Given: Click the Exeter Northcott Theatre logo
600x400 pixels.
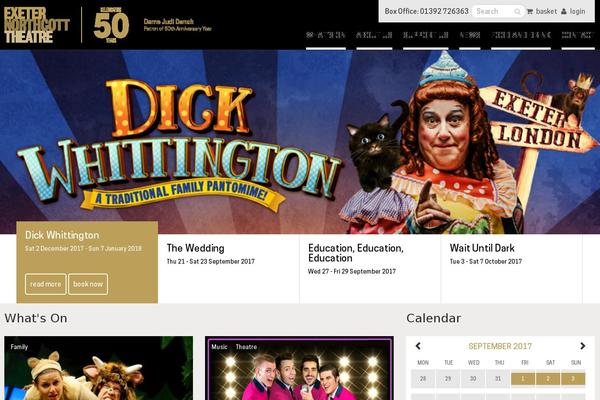Looking at the screenshot, I should pyautogui.click(x=37, y=25).
